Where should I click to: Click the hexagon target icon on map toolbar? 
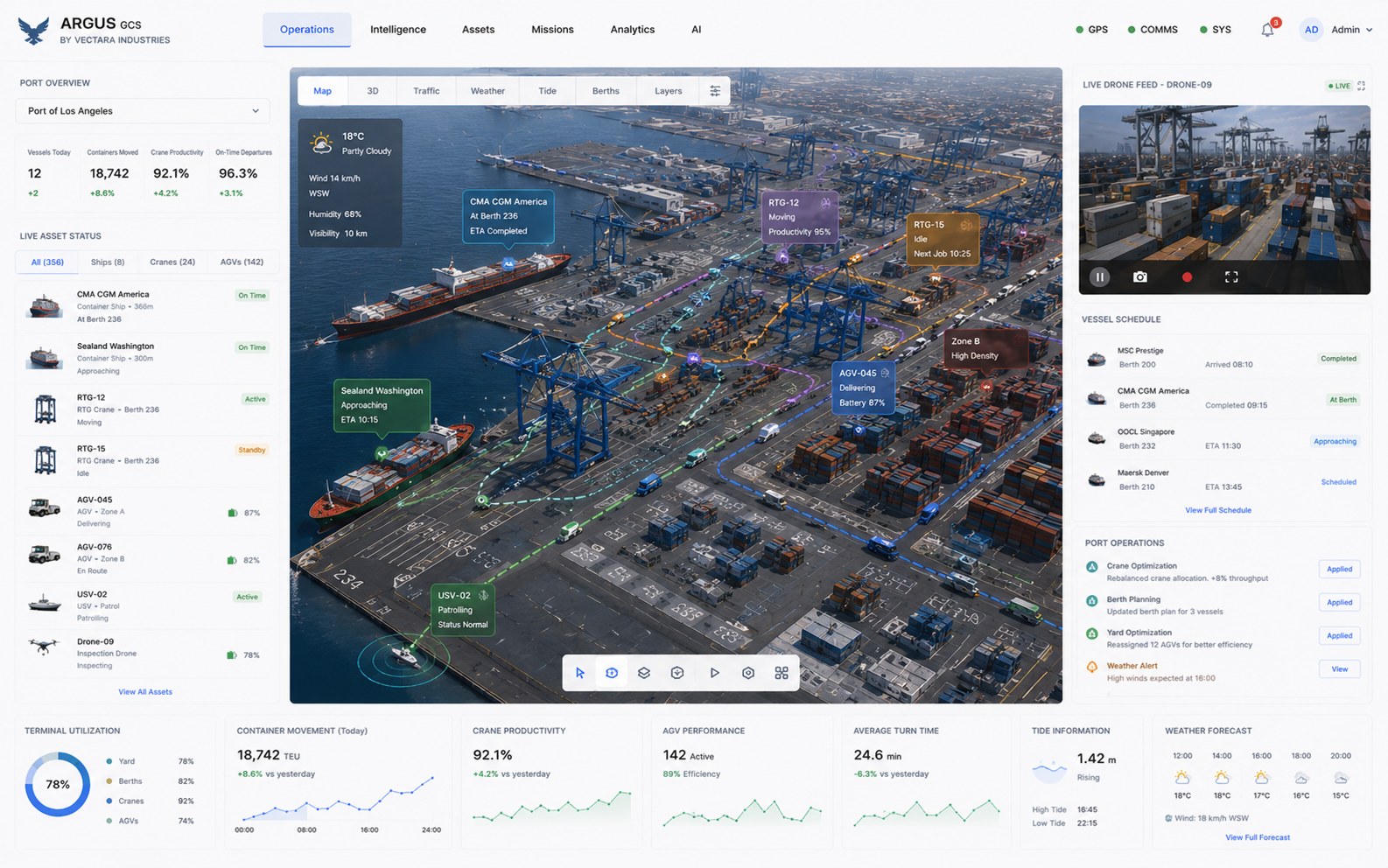click(748, 673)
